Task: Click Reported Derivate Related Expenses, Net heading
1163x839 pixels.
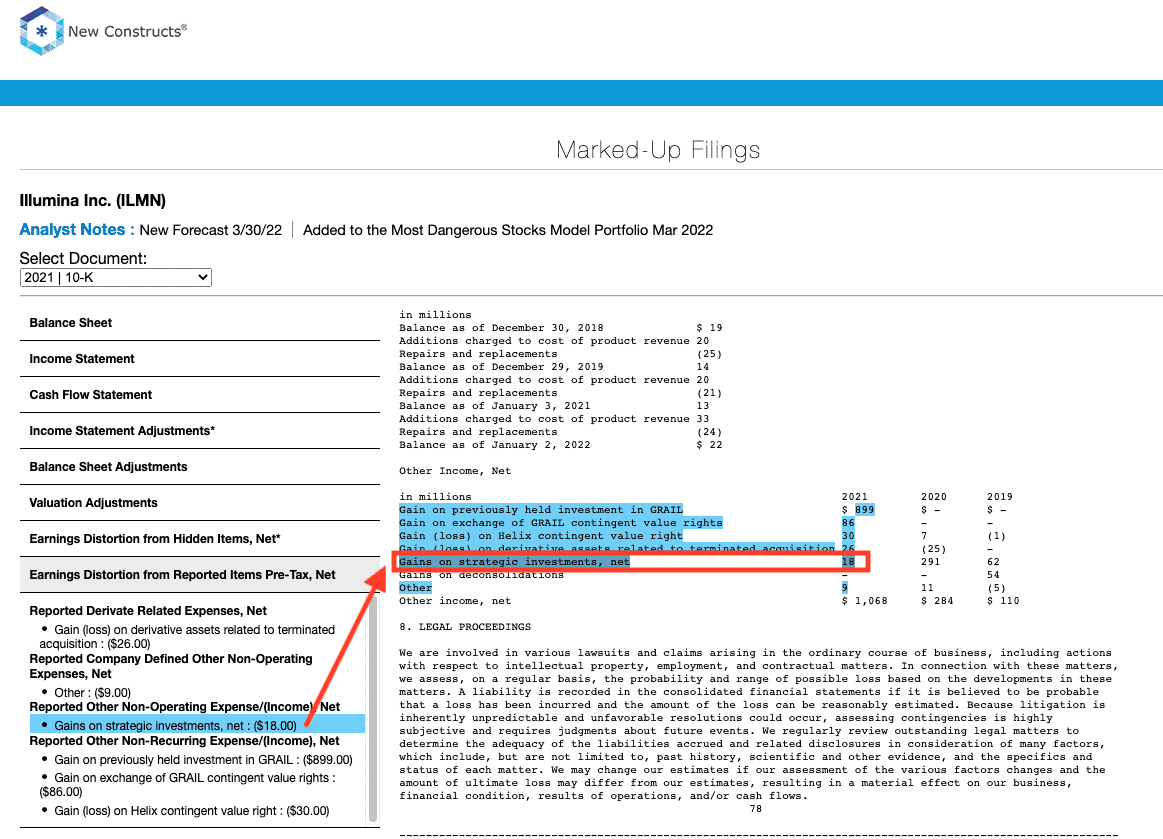Action: tap(148, 611)
